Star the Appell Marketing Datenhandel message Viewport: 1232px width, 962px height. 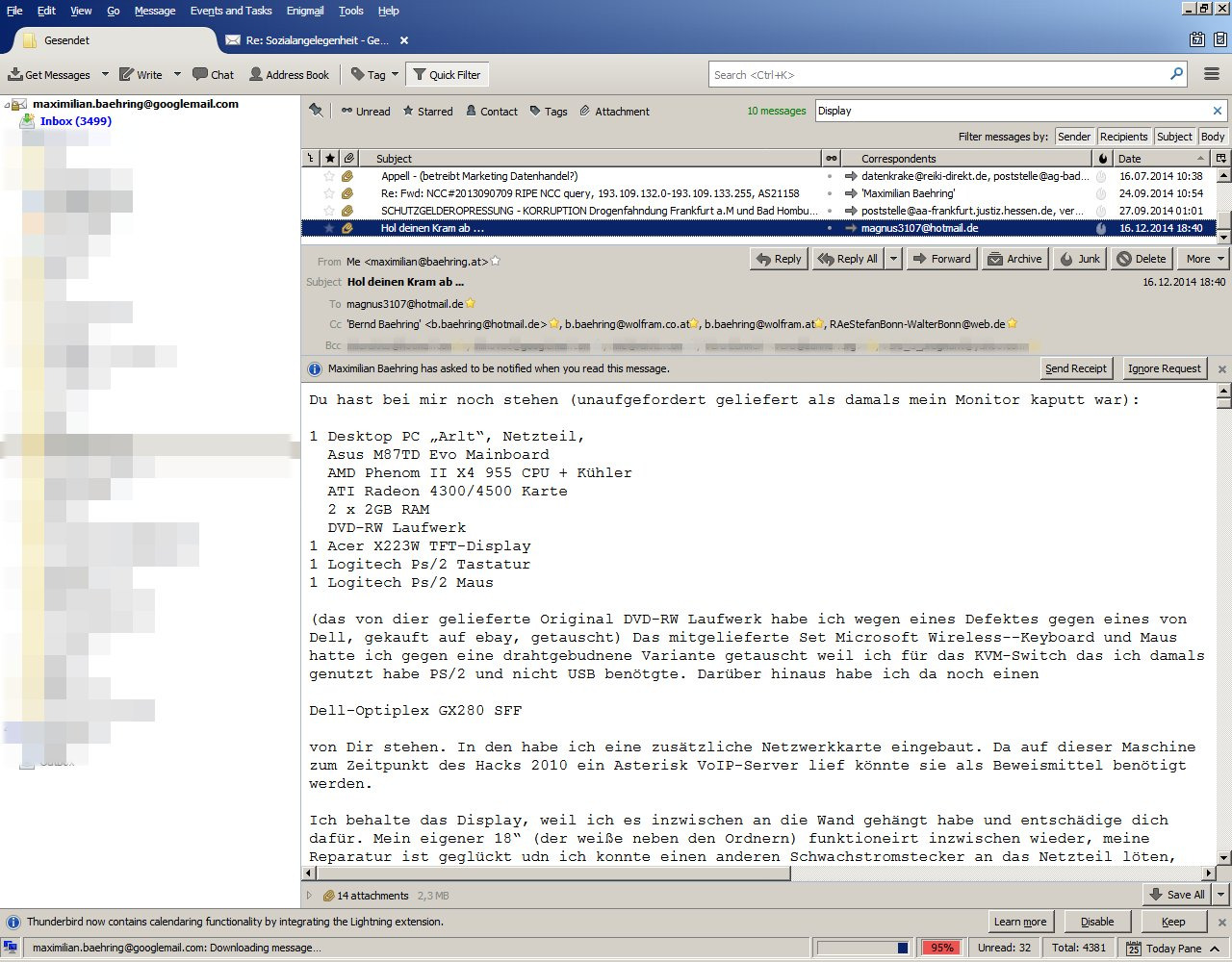point(329,176)
